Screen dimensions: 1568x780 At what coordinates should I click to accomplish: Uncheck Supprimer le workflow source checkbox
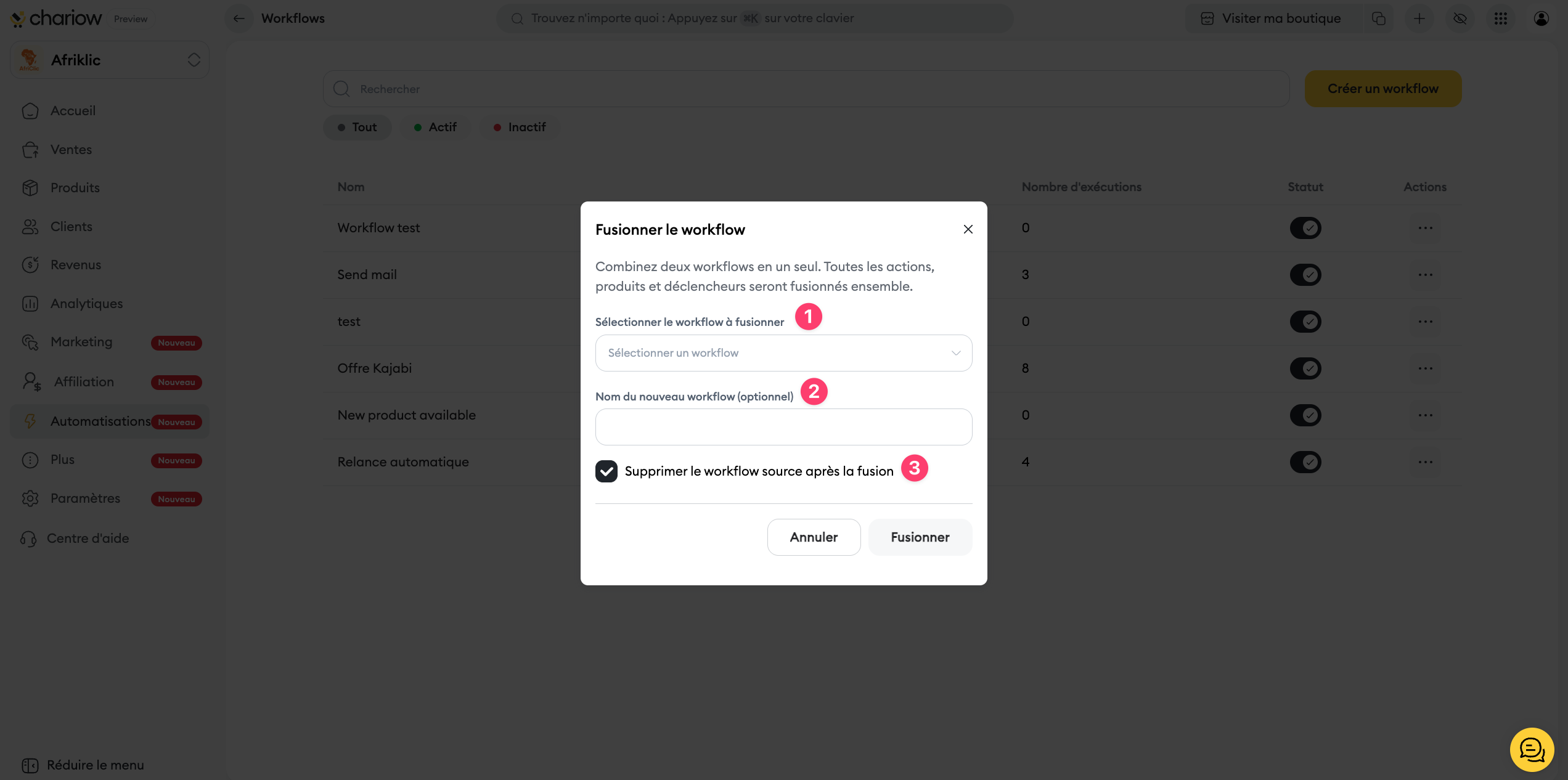pos(606,471)
